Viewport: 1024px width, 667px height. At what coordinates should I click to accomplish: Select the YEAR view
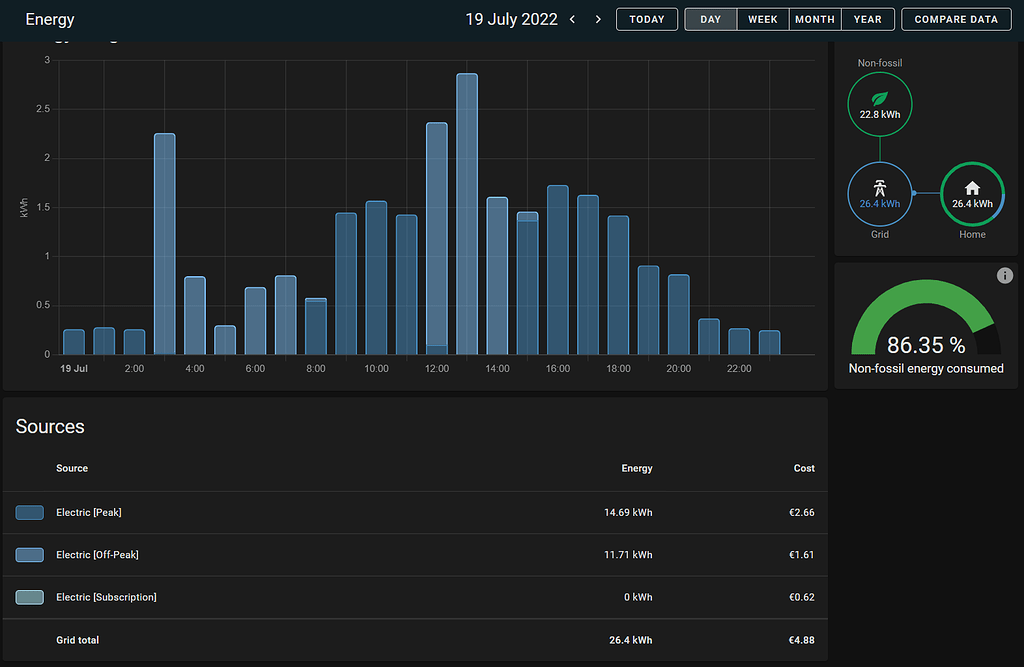pyautogui.click(x=866, y=18)
